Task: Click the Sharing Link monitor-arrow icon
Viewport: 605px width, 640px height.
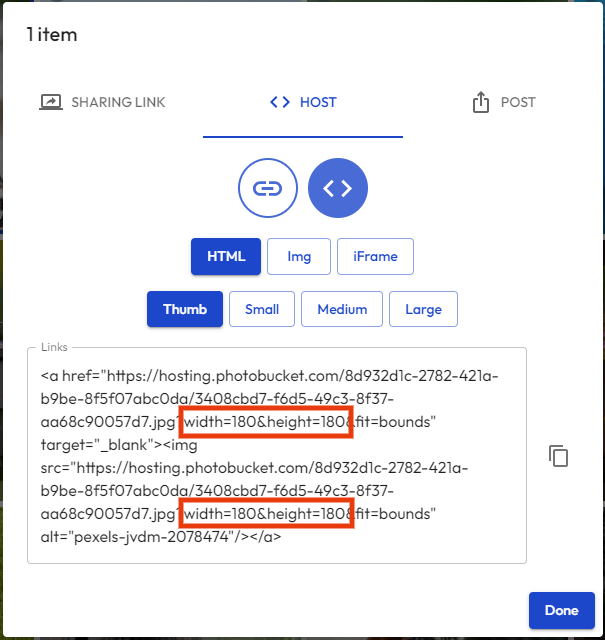Action: tap(50, 102)
